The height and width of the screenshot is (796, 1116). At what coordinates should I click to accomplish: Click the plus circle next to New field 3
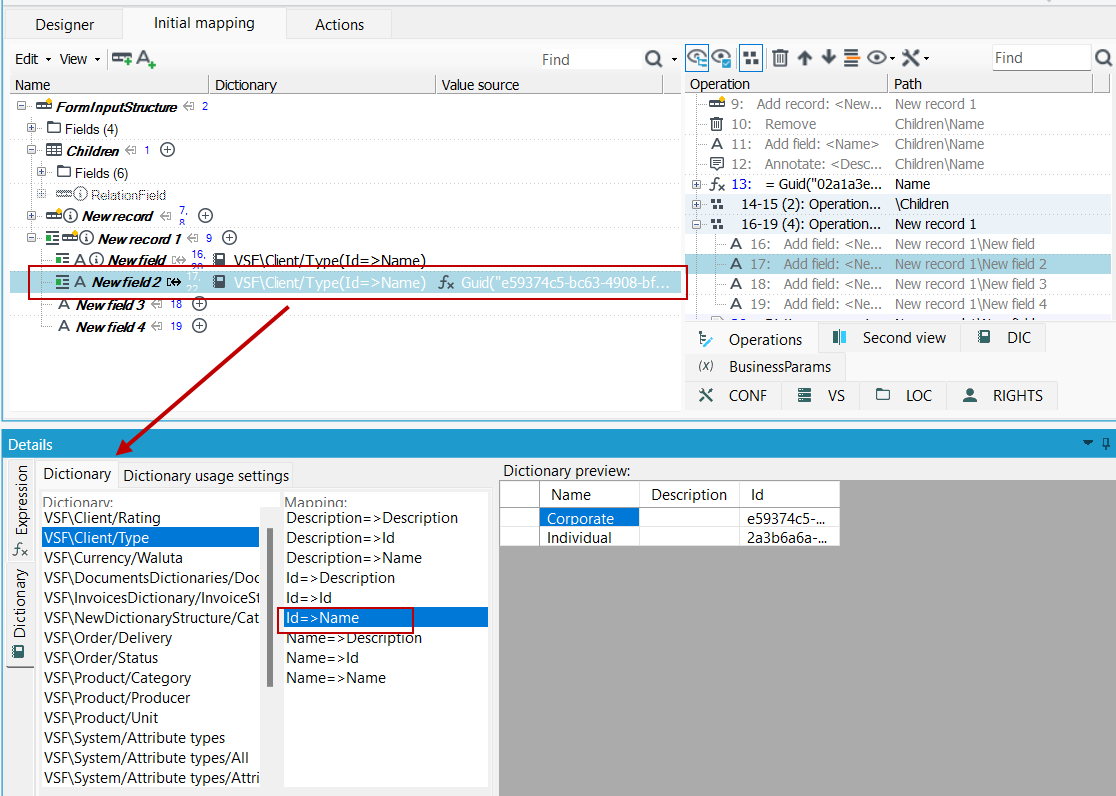click(x=200, y=304)
